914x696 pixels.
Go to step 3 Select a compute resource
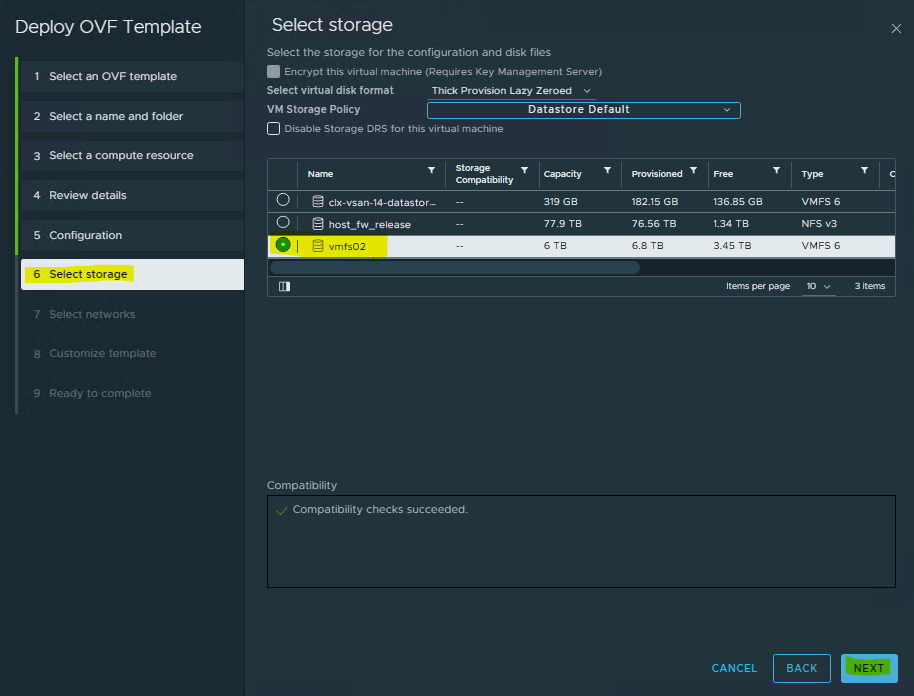coord(132,156)
